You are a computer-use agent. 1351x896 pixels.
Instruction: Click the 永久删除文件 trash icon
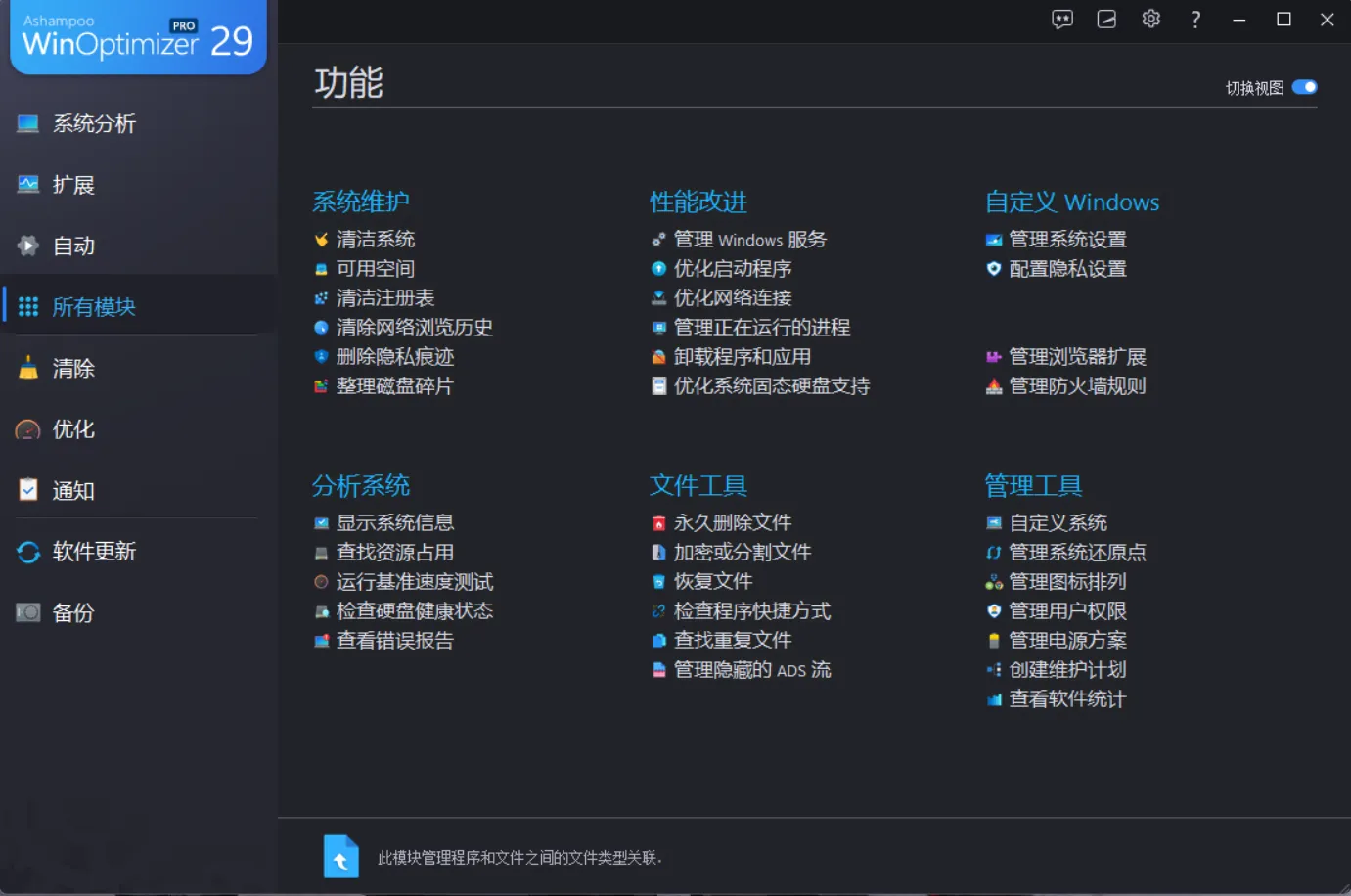point(659,523)
